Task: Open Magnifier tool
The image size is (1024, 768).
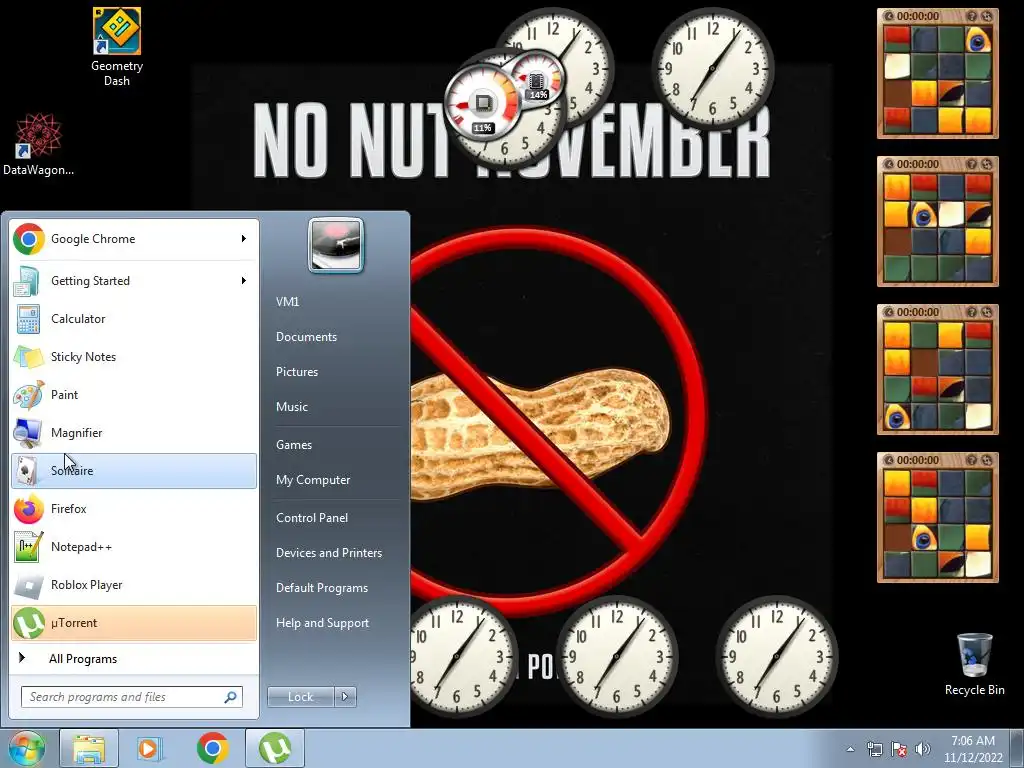Action: pyautogui.click(x=134, y=432)
